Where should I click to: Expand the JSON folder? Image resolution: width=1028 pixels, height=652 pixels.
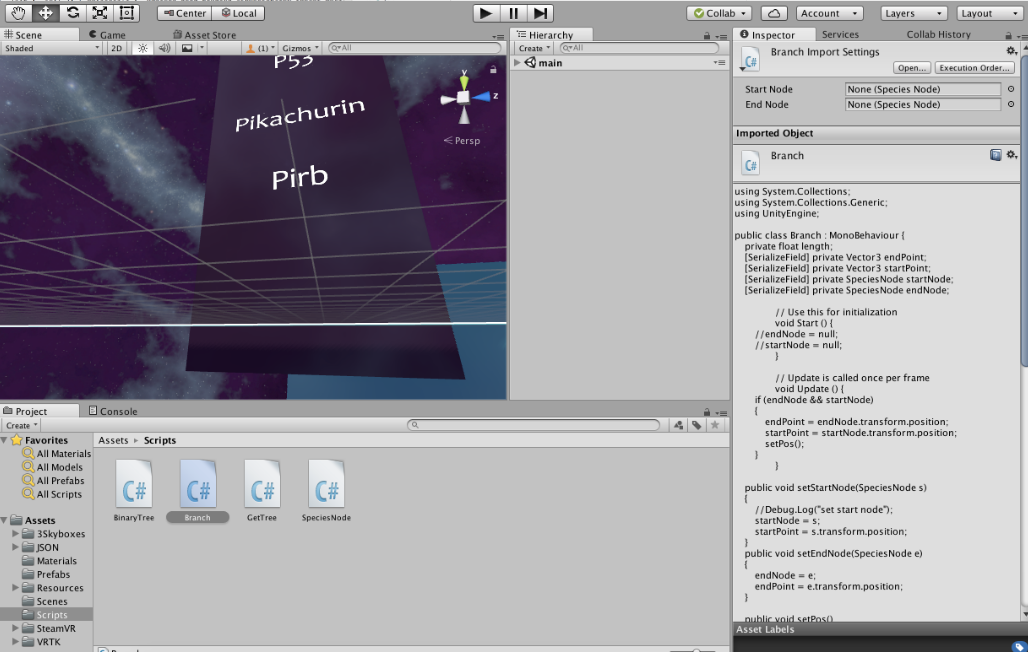pyautogui.click(x=15, y=547)
